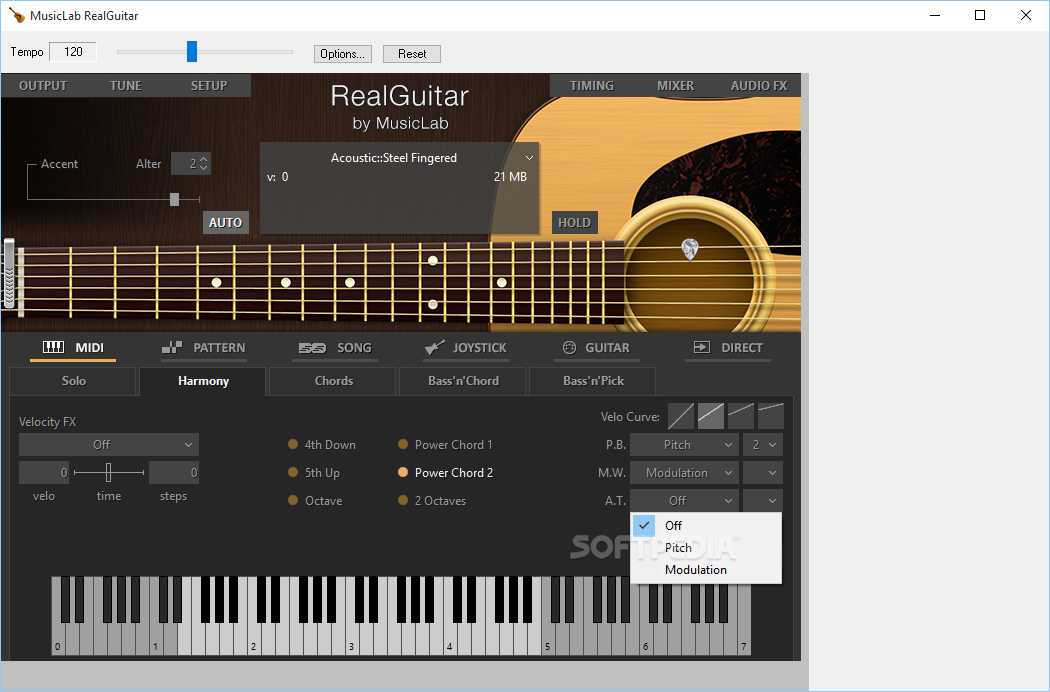Open the A.T. Off dropdown

click(684, 500)
